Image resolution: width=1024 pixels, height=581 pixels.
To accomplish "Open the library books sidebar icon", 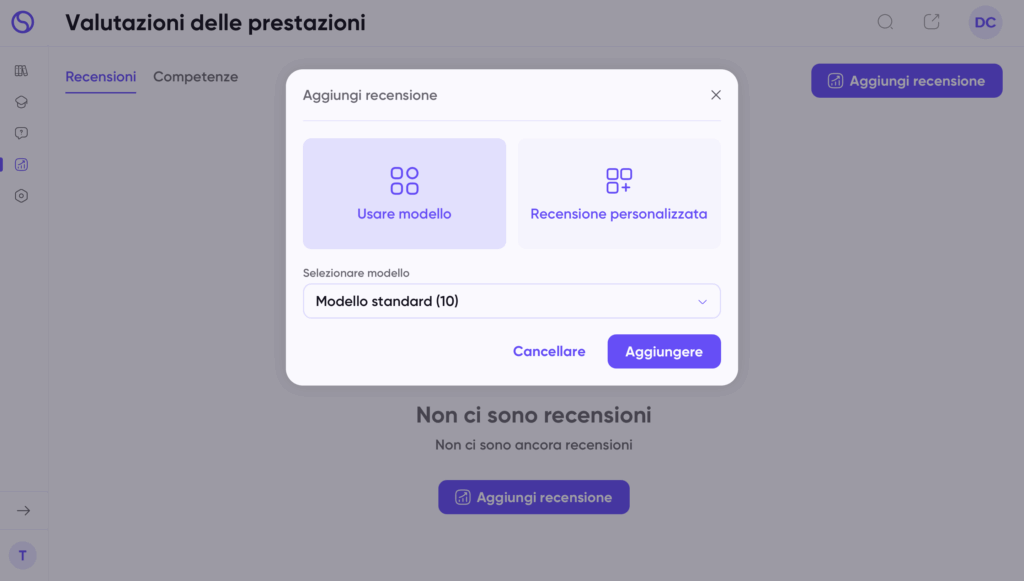I will pos(22,71).
